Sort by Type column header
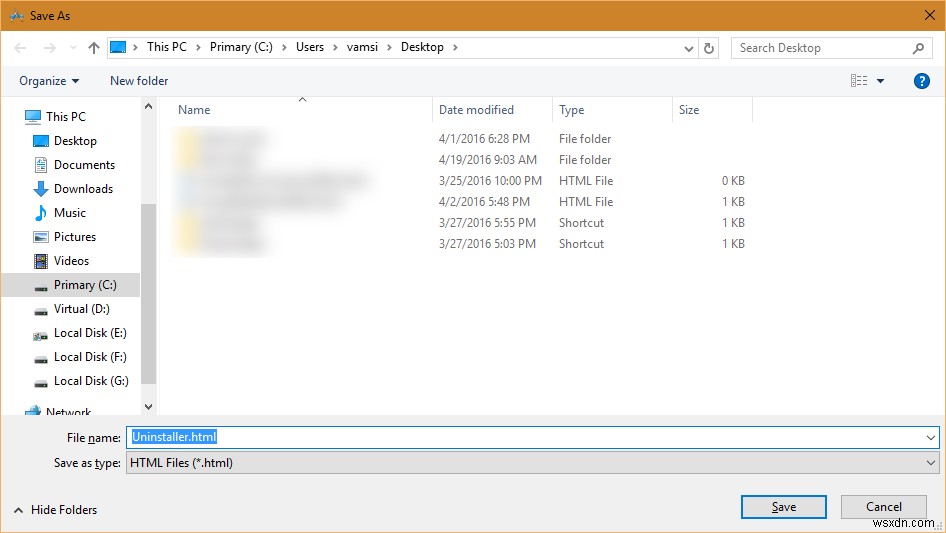The height and width of the screenshot is (533, 946). [571, 110]
